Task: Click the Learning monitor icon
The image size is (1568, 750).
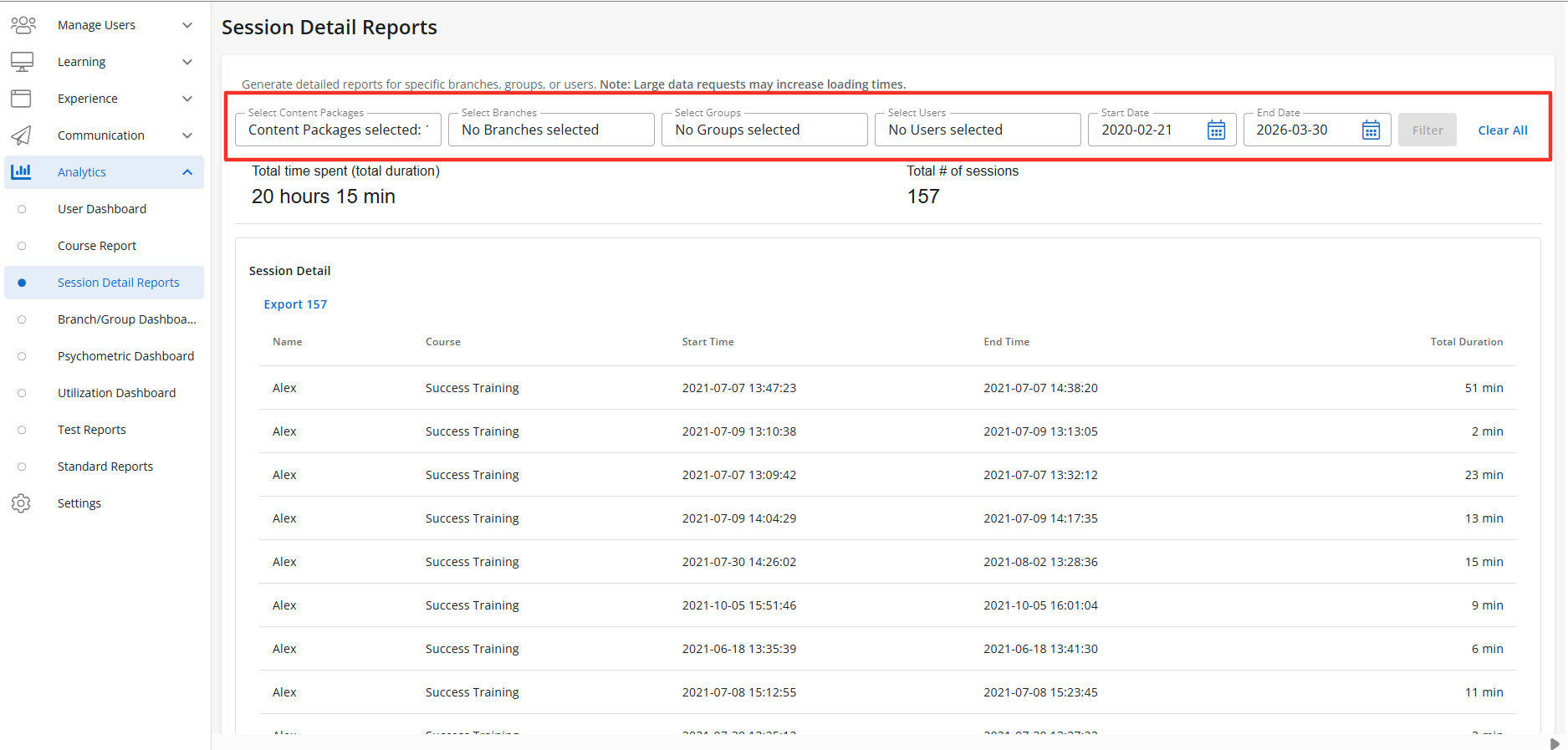Action: (22, 62)
